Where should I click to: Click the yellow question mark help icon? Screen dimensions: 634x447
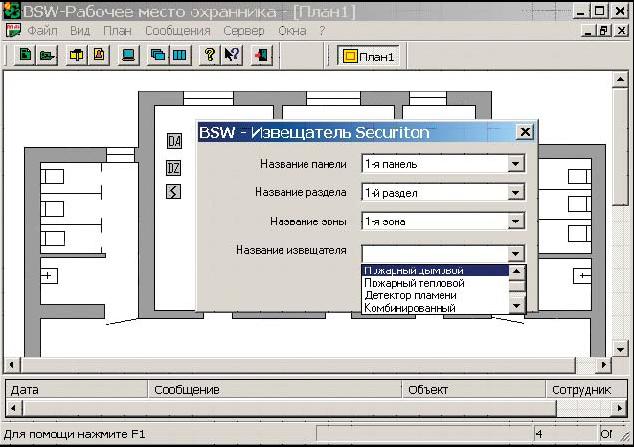[x=209, y=55]
